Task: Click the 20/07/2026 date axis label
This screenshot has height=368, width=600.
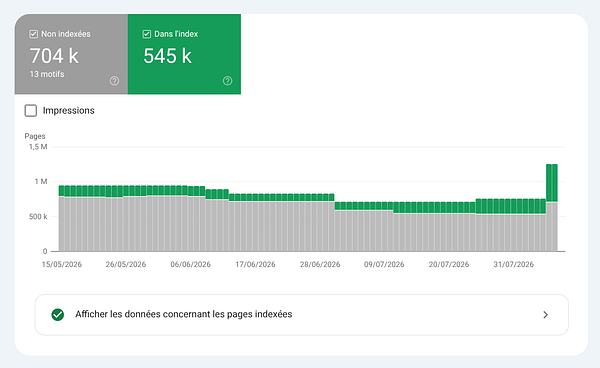Action: 449,264
